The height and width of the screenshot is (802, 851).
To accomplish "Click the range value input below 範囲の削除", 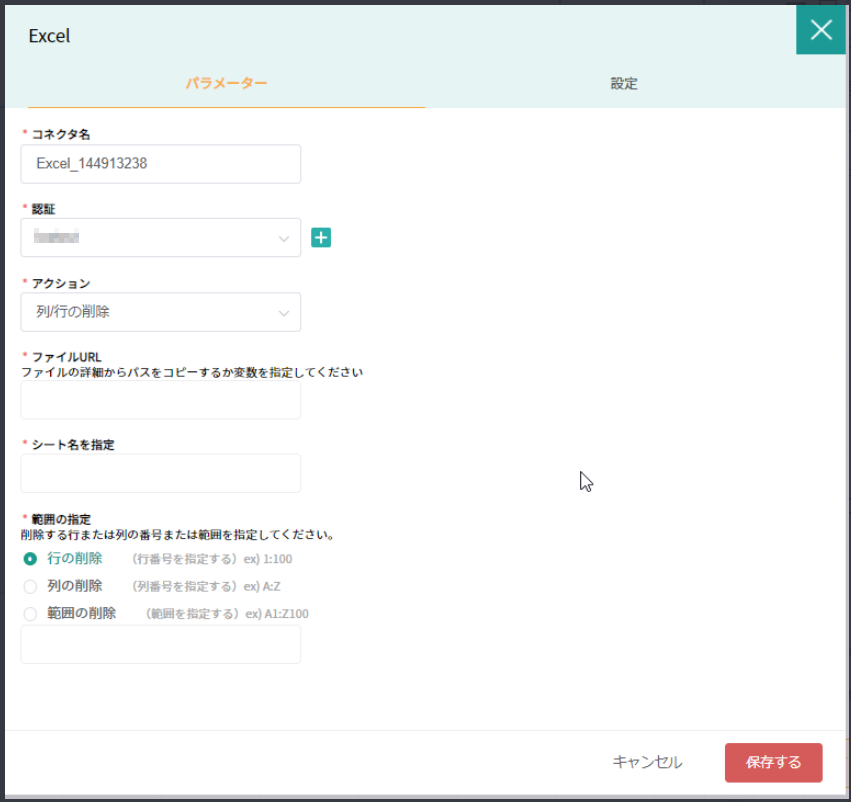I will (161, 645).
